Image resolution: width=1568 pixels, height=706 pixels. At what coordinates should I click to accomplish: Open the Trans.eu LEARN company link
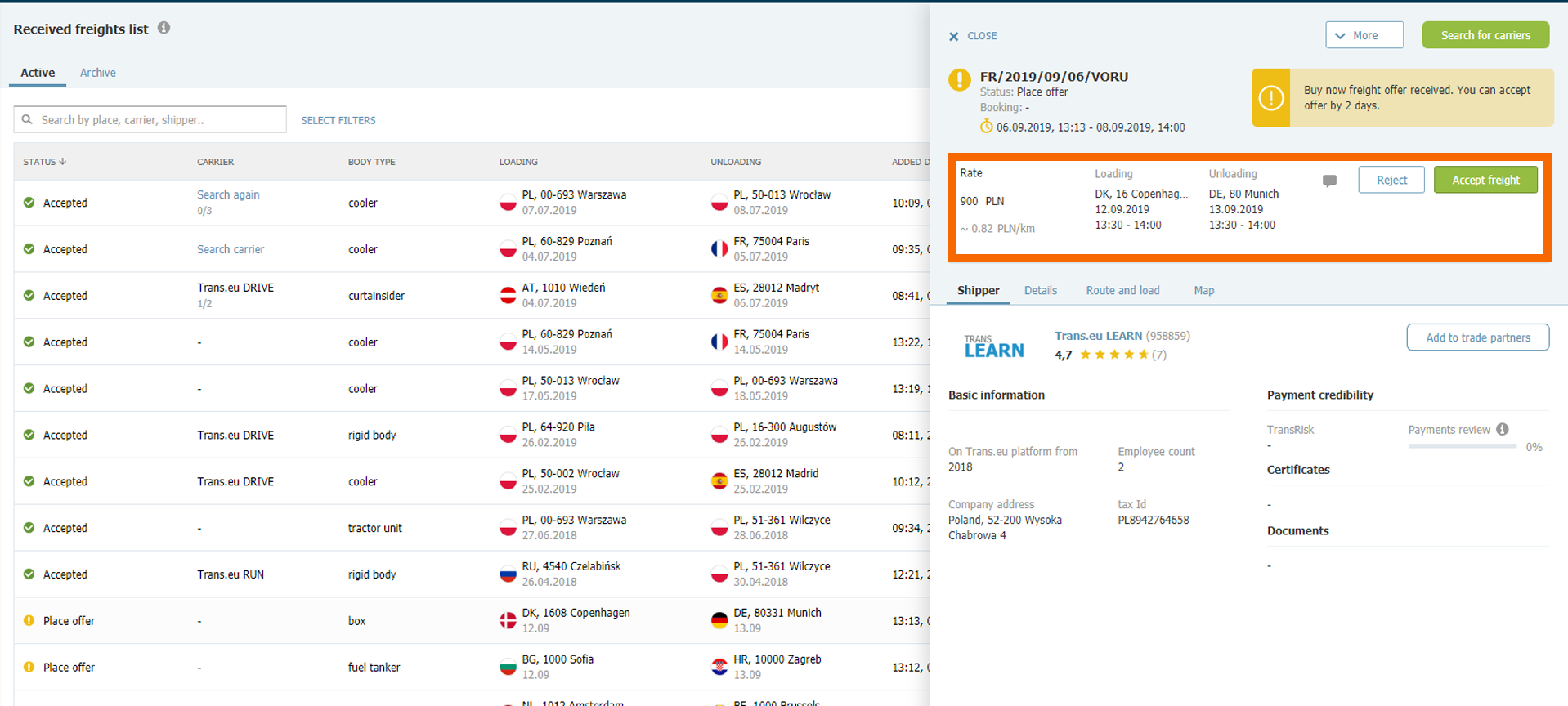[1098, 336]
